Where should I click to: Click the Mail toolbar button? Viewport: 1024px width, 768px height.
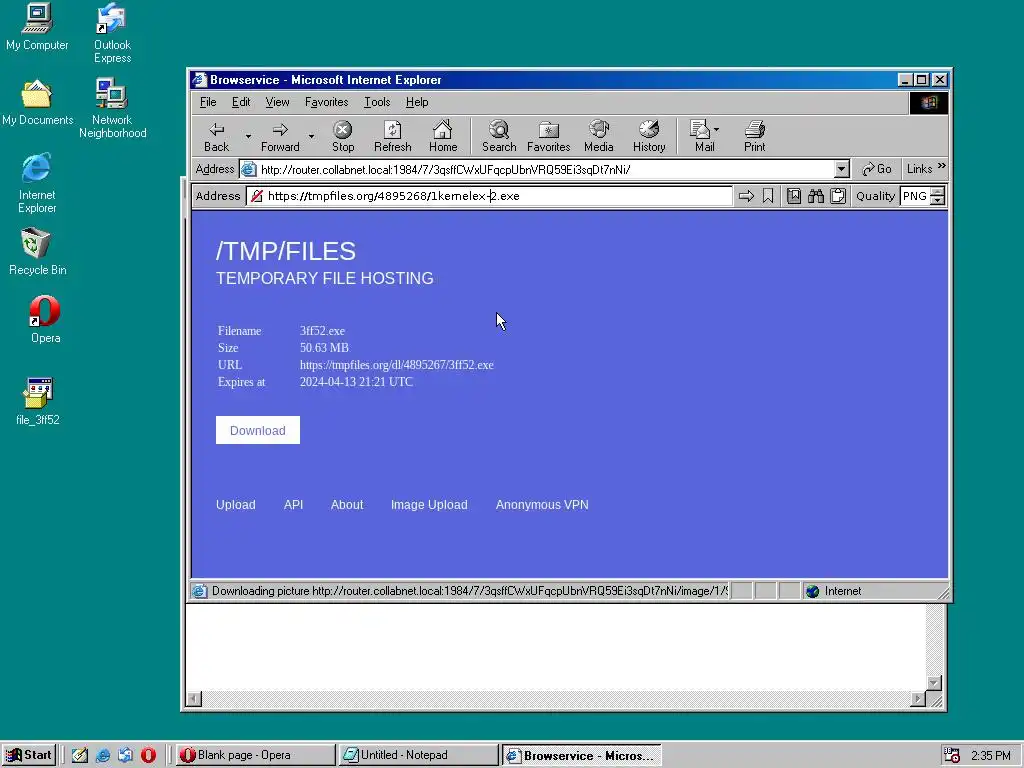702,136
